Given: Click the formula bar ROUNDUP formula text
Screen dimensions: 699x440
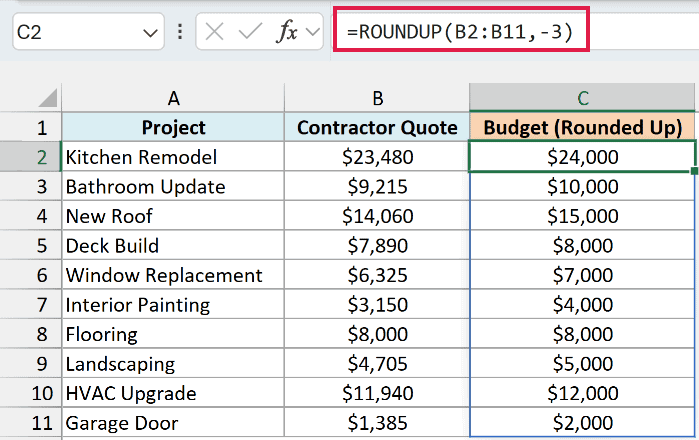Looking at the screenshot, I should 460,32.
